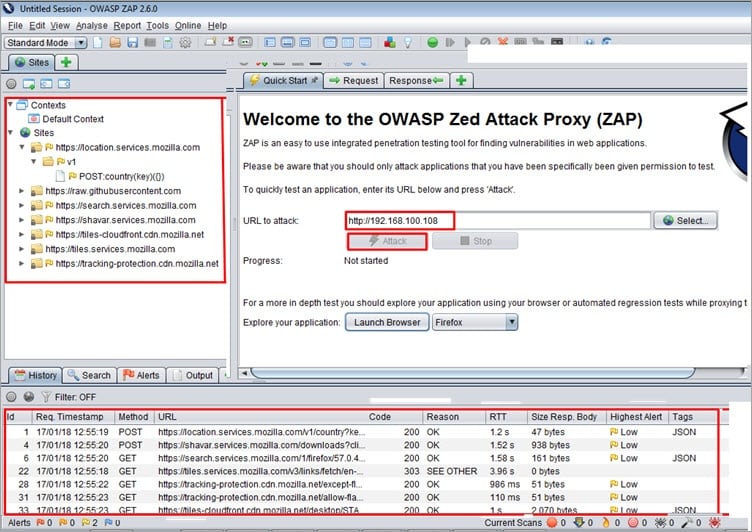The width and height of the screenshot is (752, 532).
Task: Click the step-to-next-request icon
Action: (450, 43)
